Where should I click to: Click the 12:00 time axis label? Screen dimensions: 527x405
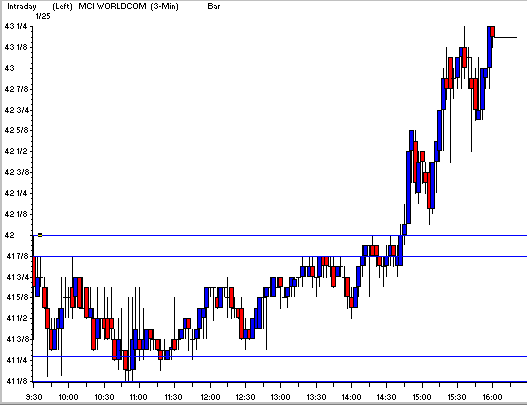point(210,397)
